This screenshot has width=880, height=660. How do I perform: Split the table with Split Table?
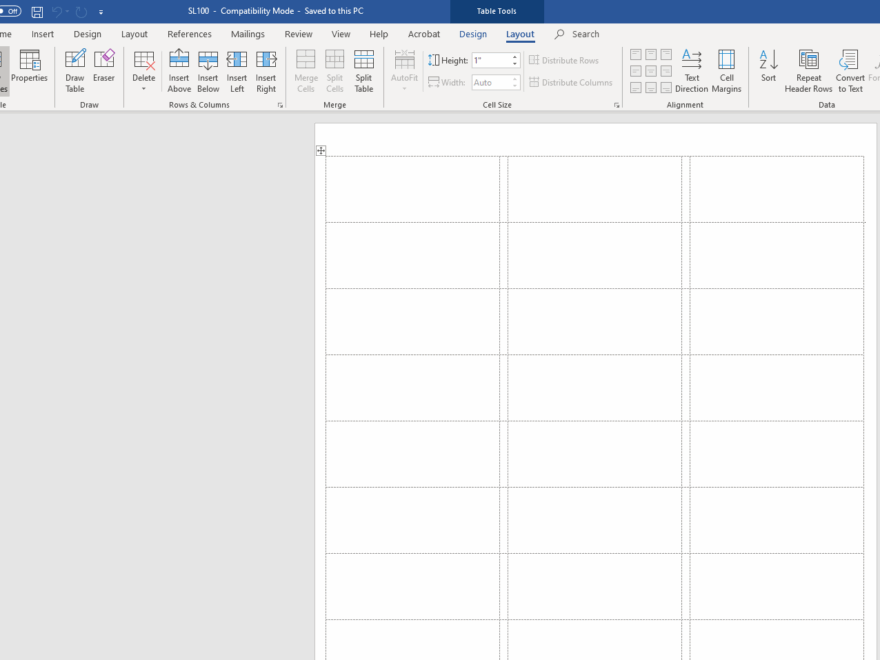(363, 70)
